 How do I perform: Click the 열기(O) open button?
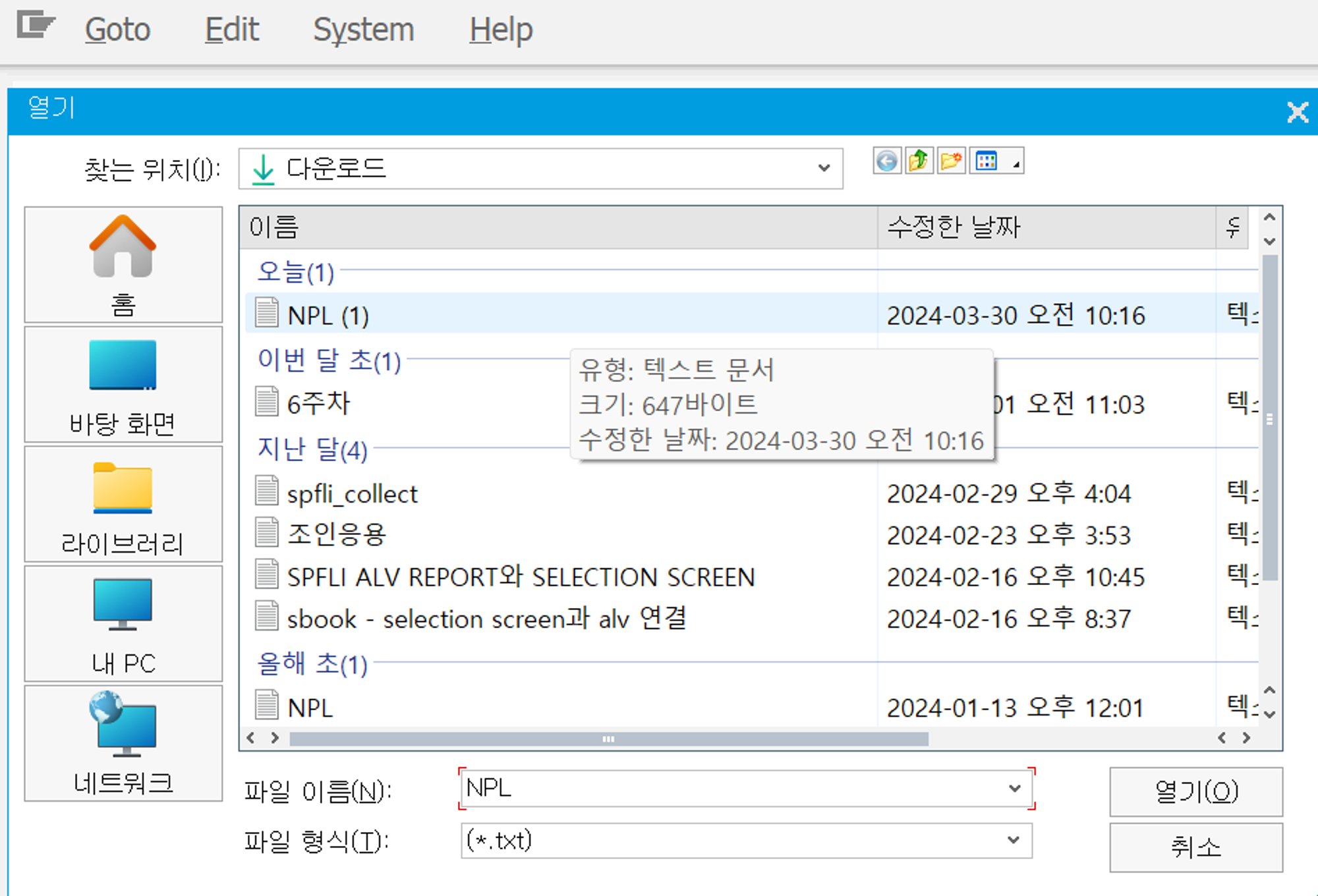point(1195,791)
